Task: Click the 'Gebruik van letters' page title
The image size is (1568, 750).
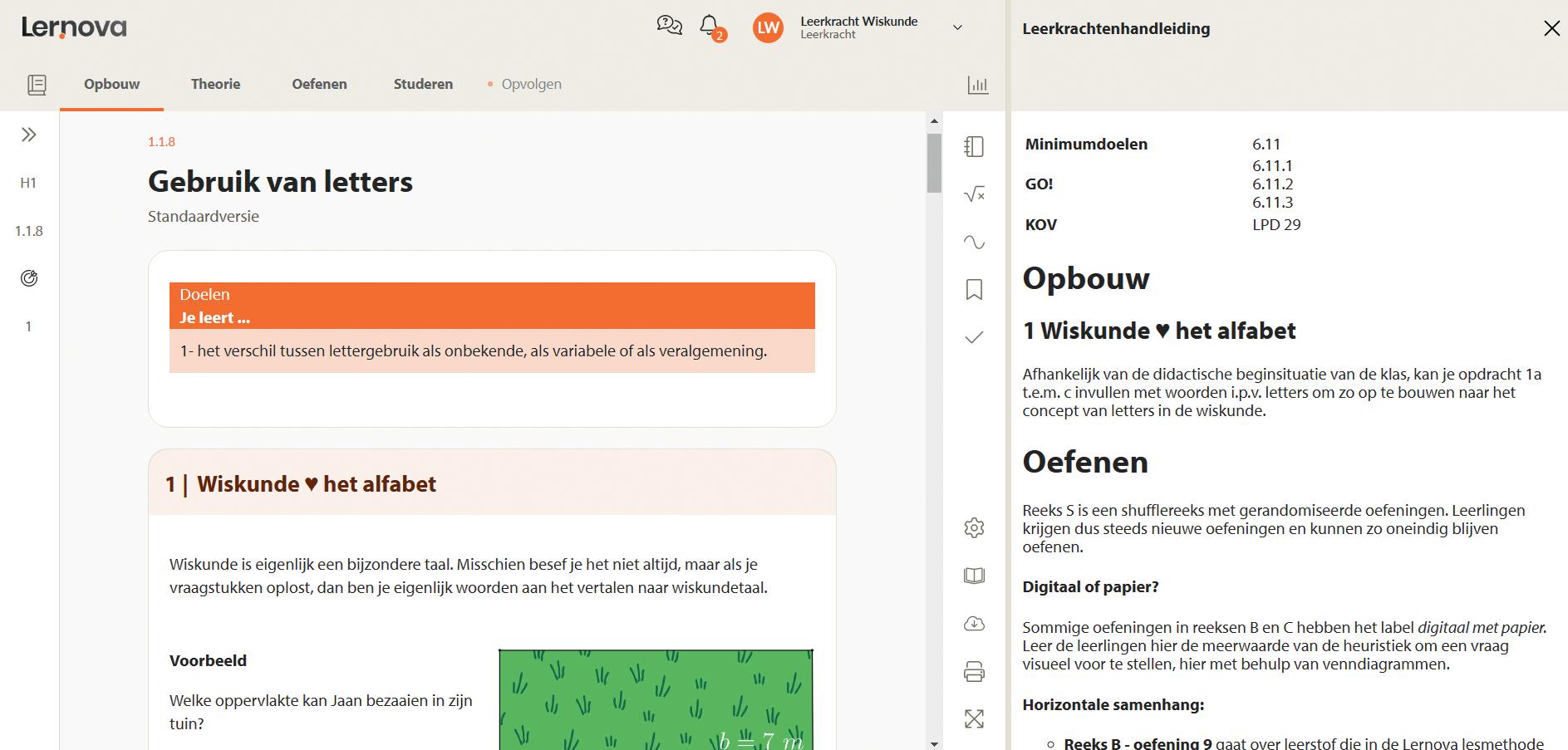Action: [280, 181]
